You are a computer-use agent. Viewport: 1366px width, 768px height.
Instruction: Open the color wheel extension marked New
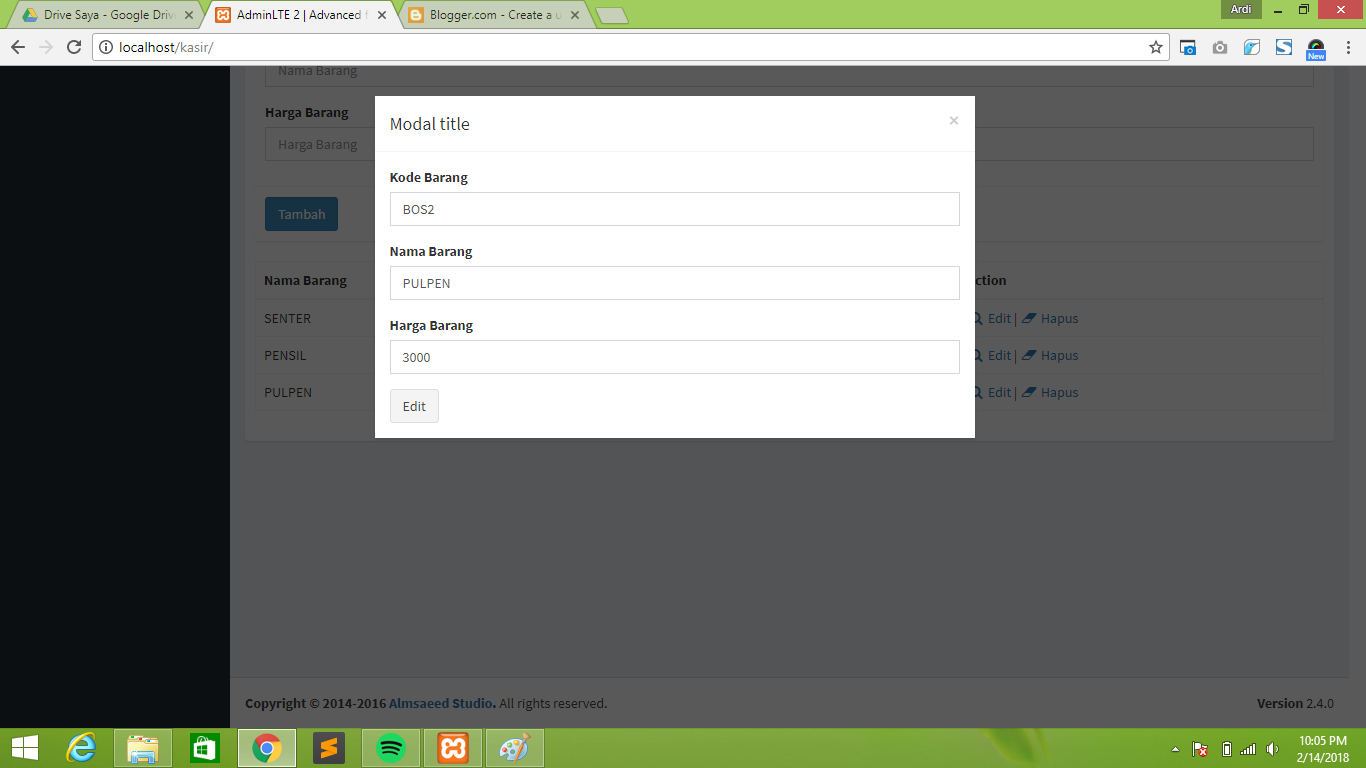click(x=1315, y=46)
